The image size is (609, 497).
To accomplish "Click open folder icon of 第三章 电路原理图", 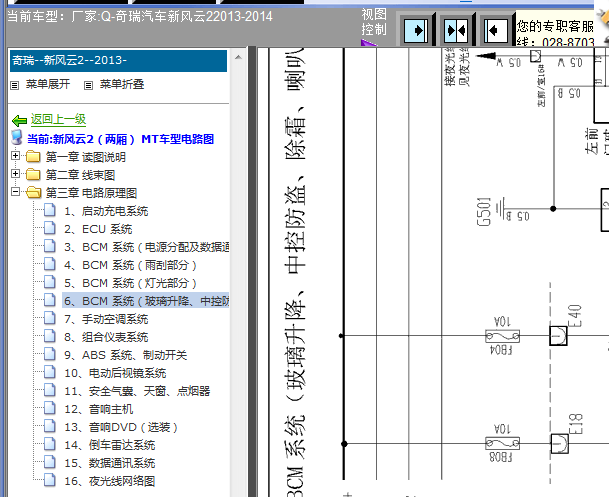I will click(x=33, y=192).
